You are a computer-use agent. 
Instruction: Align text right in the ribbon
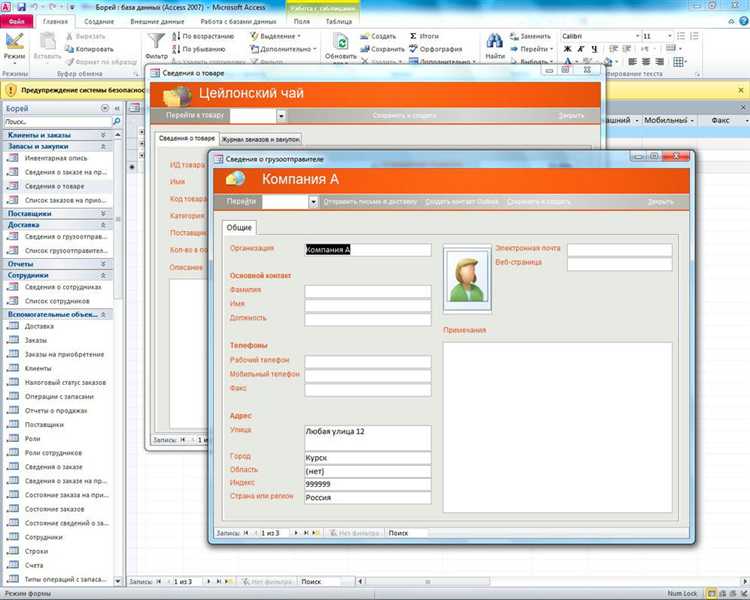pyautogui.click(x=660, y=62)
